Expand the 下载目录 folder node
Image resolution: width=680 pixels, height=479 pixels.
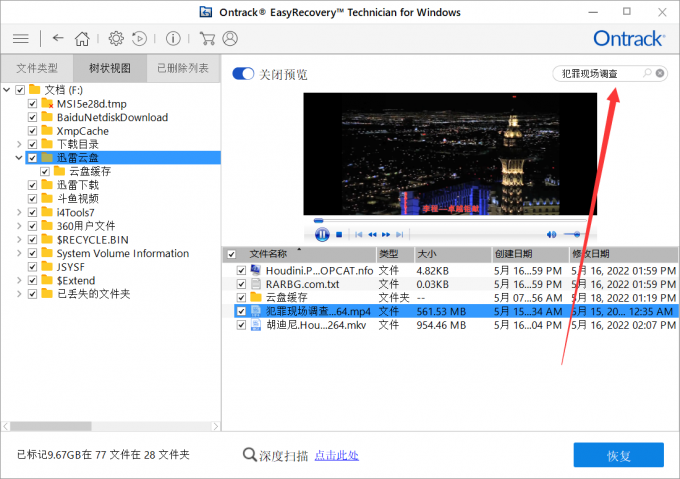[20, 144]
